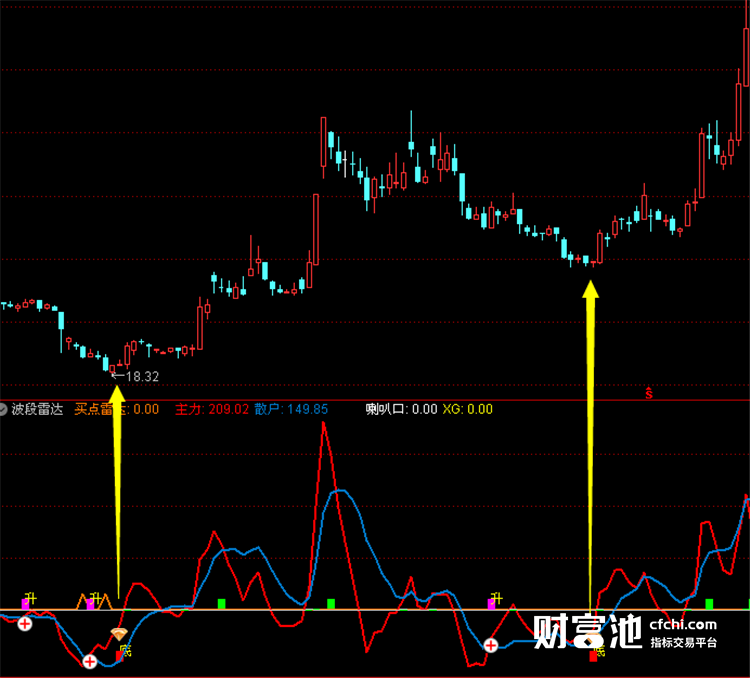Screen dimensions: 750x678
Task: Click the leftmost magenta square marker
Action: point(25,604)
